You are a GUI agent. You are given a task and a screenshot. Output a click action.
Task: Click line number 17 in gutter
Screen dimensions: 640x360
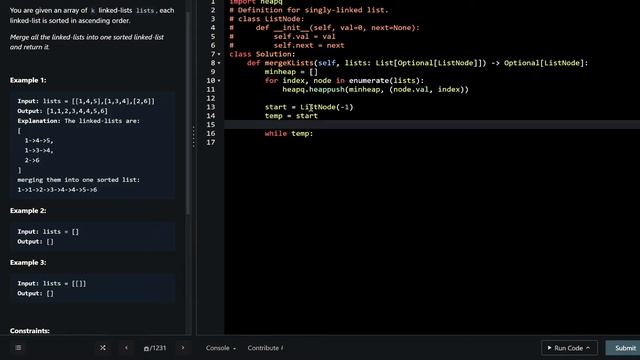[x=211, y=142]
